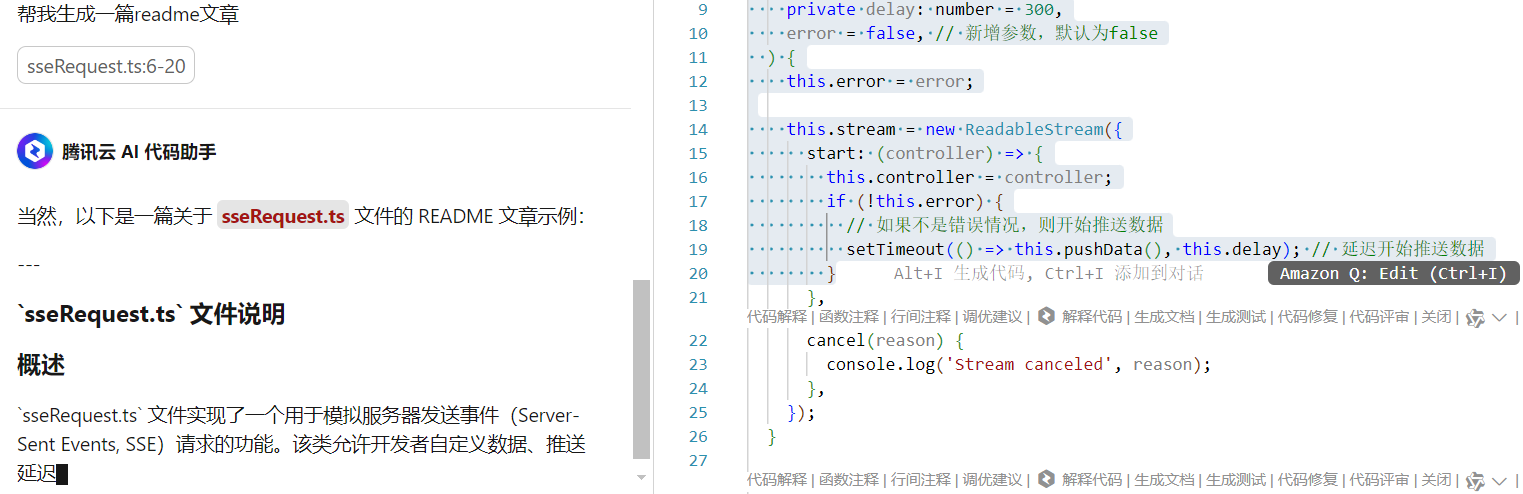1523x494 pixels.
Task: Click the heading `sseRequest.ts` 文件说明
Action: (x=151, y=314)
